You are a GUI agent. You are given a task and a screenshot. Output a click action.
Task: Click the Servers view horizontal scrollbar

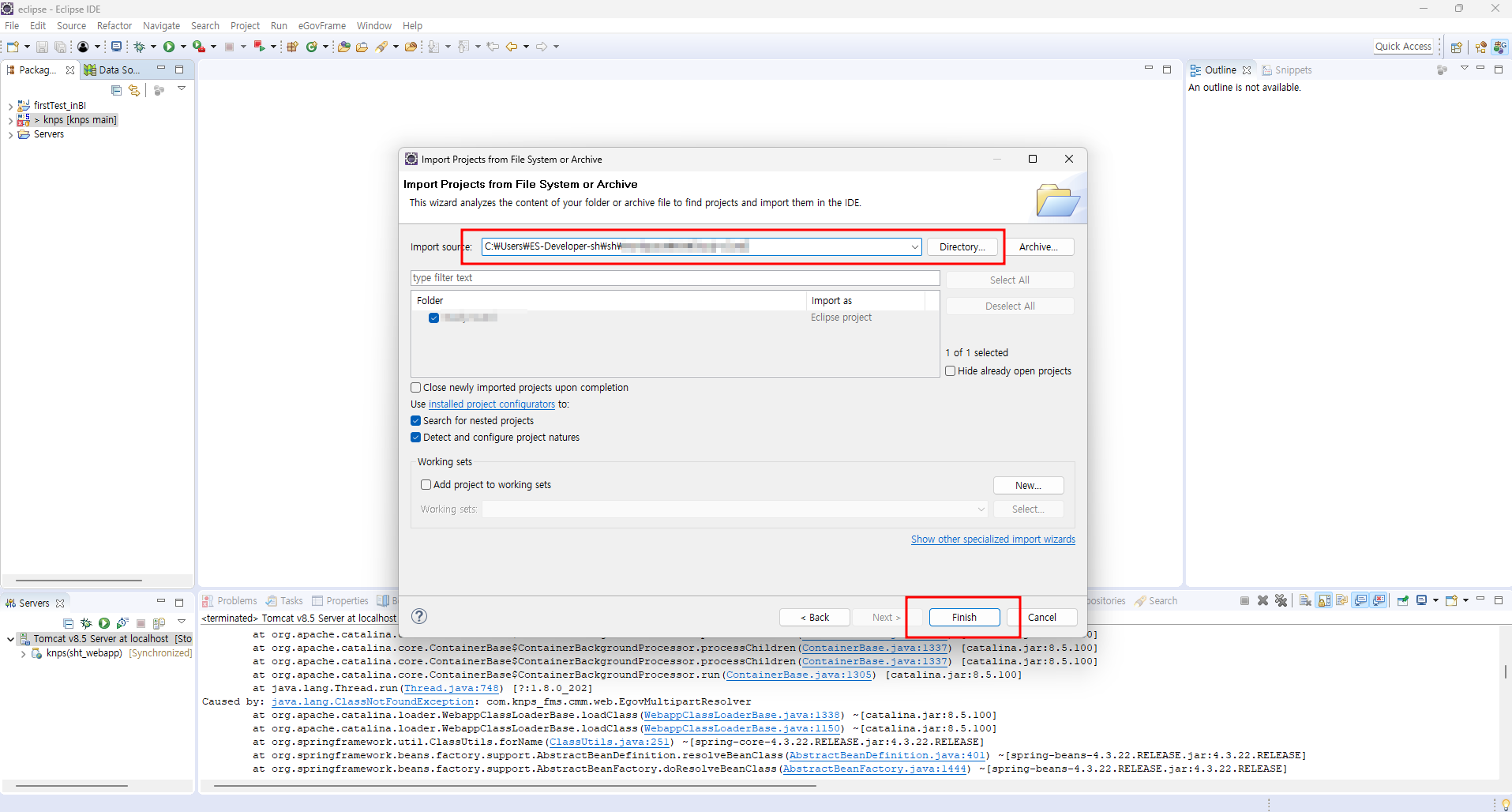71,787
